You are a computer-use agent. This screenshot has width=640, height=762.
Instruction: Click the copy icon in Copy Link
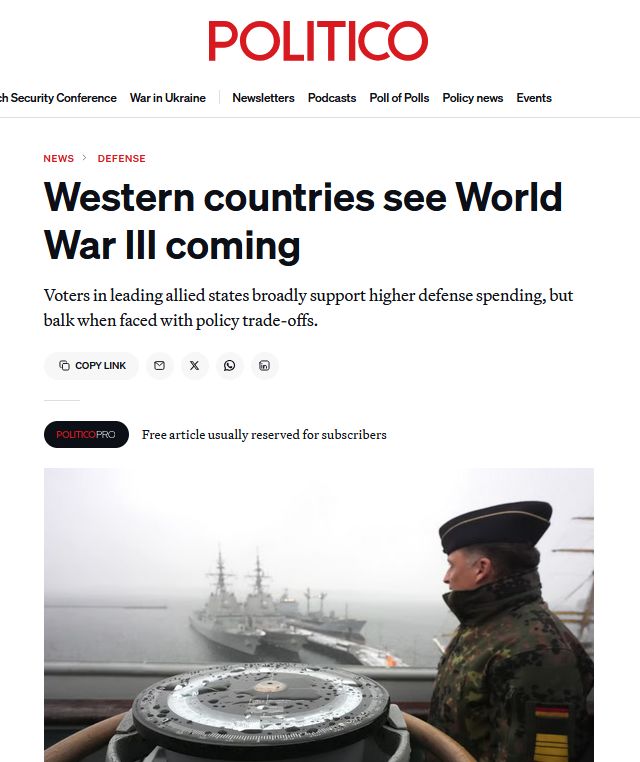point(64,365)
